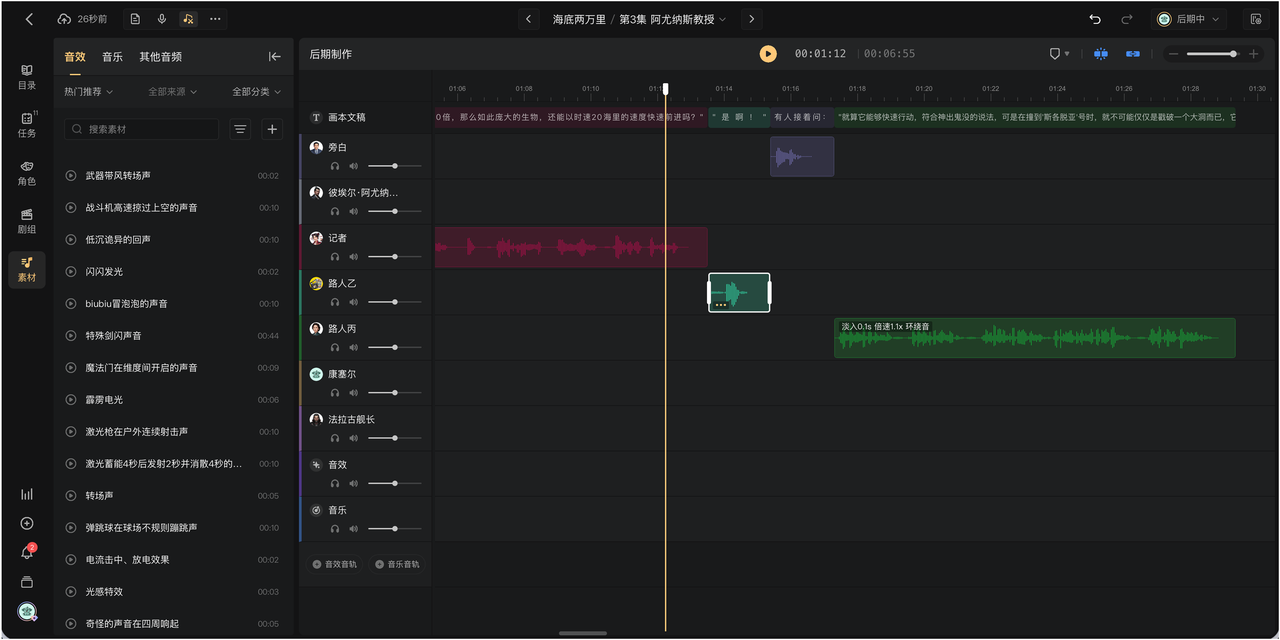Open 剧组 in left sidebar

pyautogui.click(x=27, y=221)
